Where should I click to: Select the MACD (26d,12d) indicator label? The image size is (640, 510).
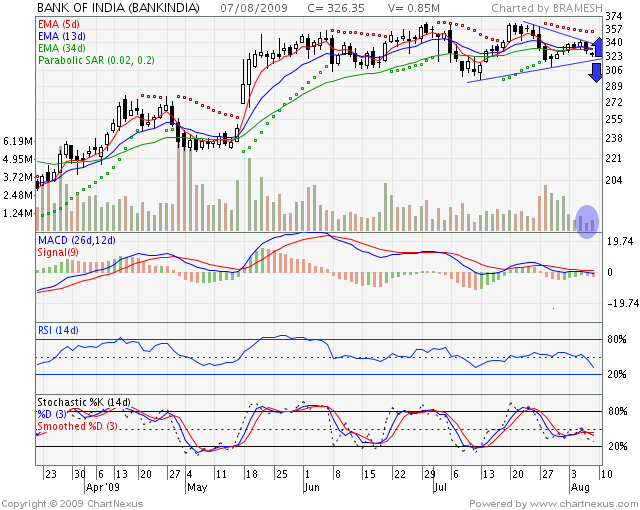76,240
